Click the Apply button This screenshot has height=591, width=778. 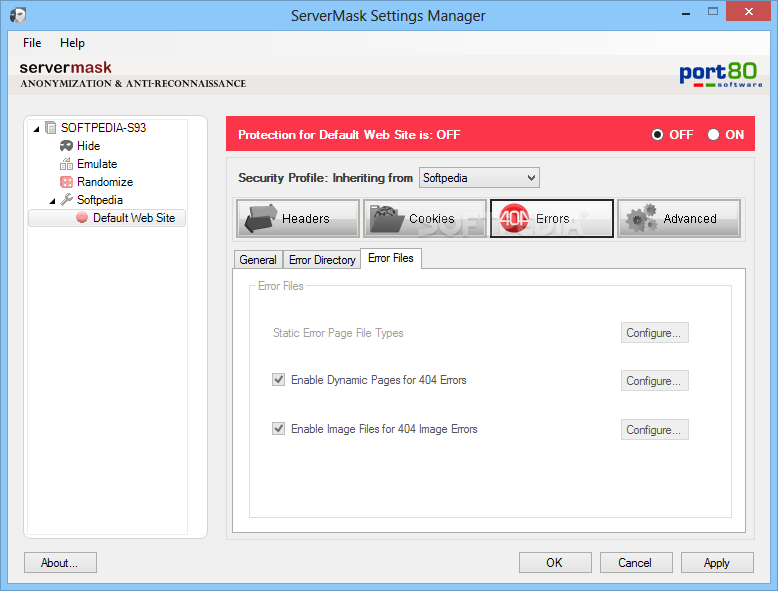[x=717, y=563]
